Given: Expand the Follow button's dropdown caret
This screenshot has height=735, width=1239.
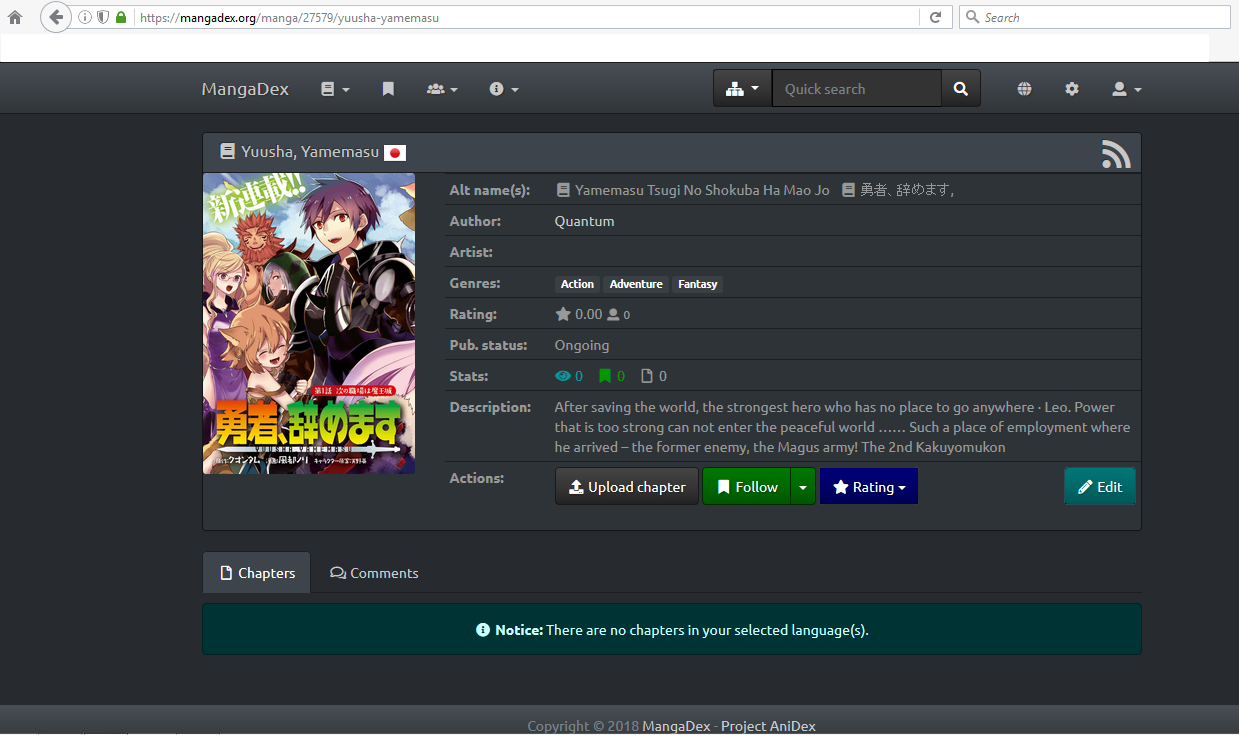Looking at the screenshot, I should (803, 486).
